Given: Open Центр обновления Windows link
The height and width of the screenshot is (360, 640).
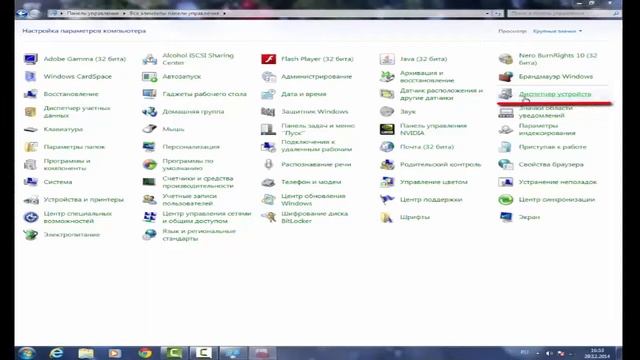Looking at the screenshot, I should pyautogui.click(x=313, y=200).
